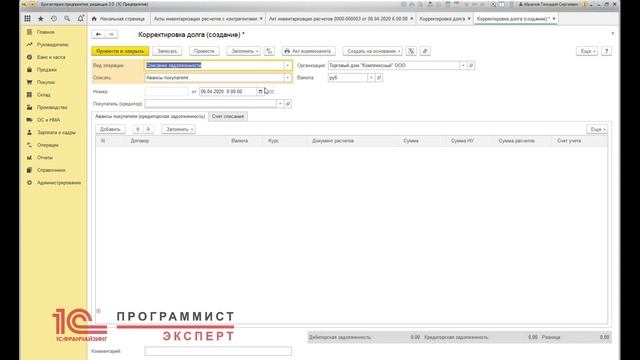
Task: Close Корректировка долга (создание) tab
Action: tap(554, 19)
